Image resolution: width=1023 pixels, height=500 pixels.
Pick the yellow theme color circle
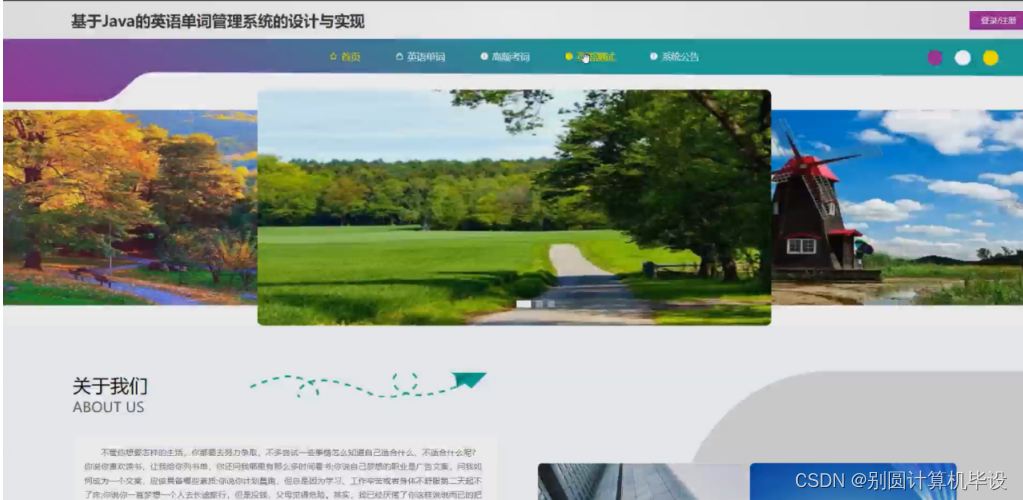990,58
